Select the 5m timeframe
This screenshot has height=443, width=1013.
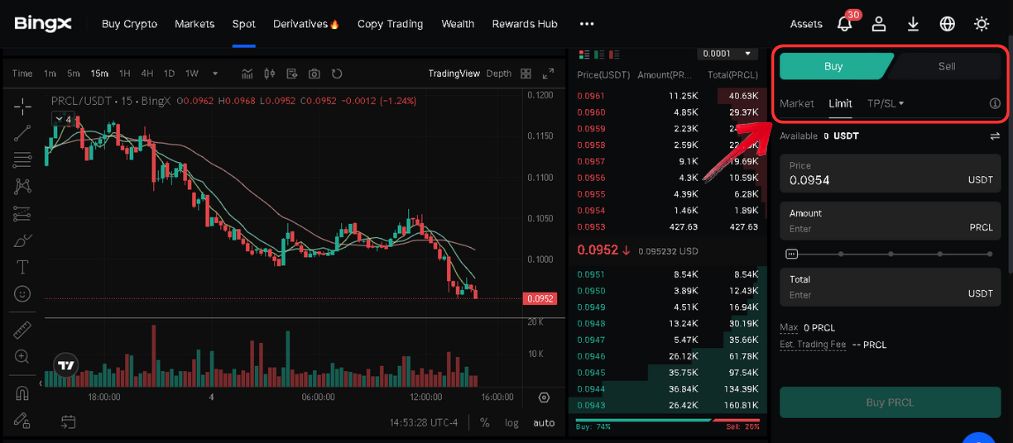tap(74, 74)
